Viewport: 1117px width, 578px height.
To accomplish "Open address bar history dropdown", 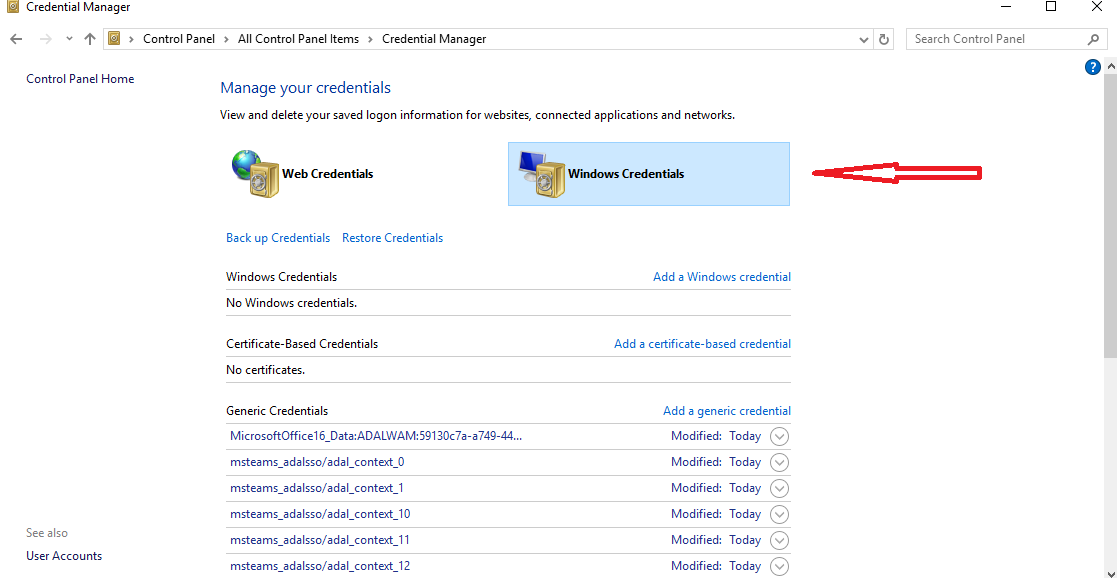I will [864, 39].
